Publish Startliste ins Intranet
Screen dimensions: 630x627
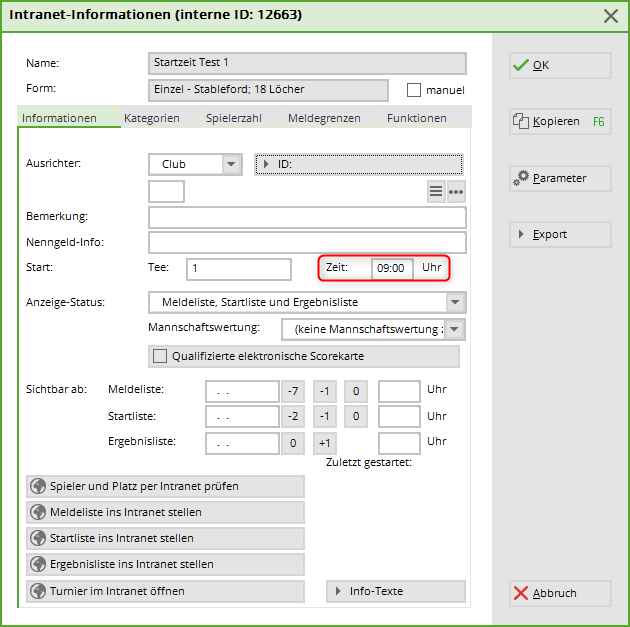165,538
